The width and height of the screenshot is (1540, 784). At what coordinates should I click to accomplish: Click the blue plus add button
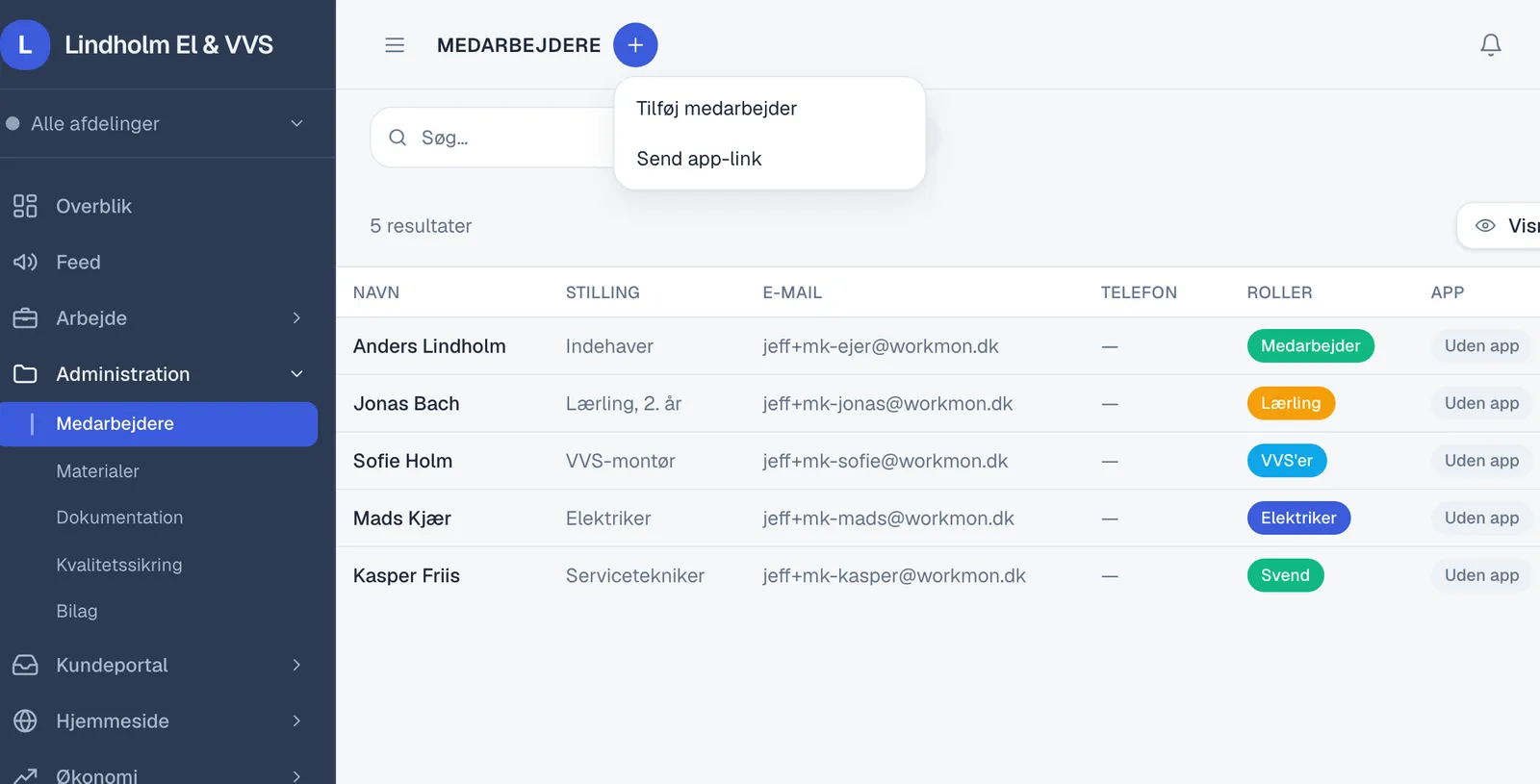click(635, 45)
